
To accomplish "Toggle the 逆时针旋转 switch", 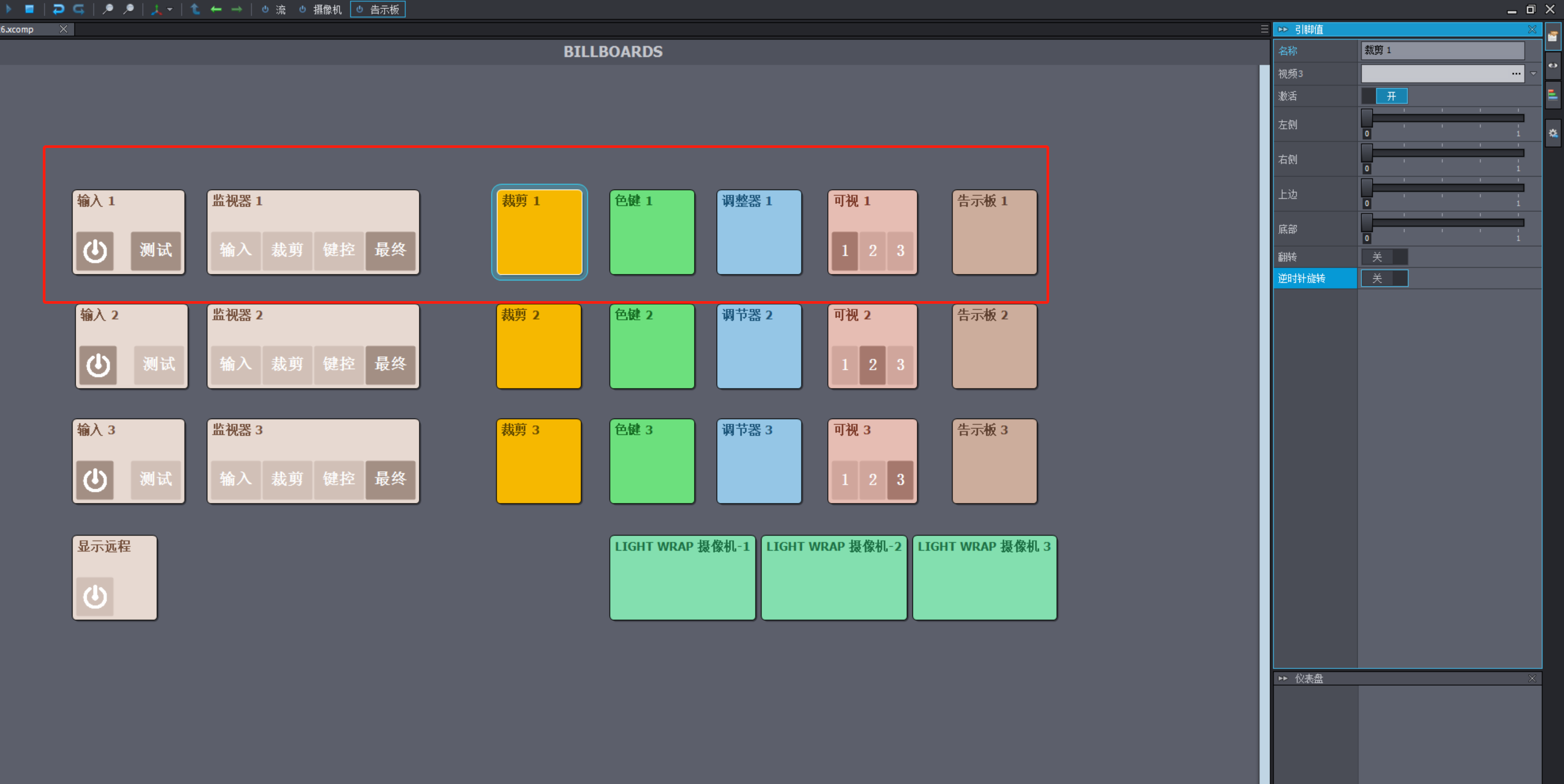I will point(1384,278).
